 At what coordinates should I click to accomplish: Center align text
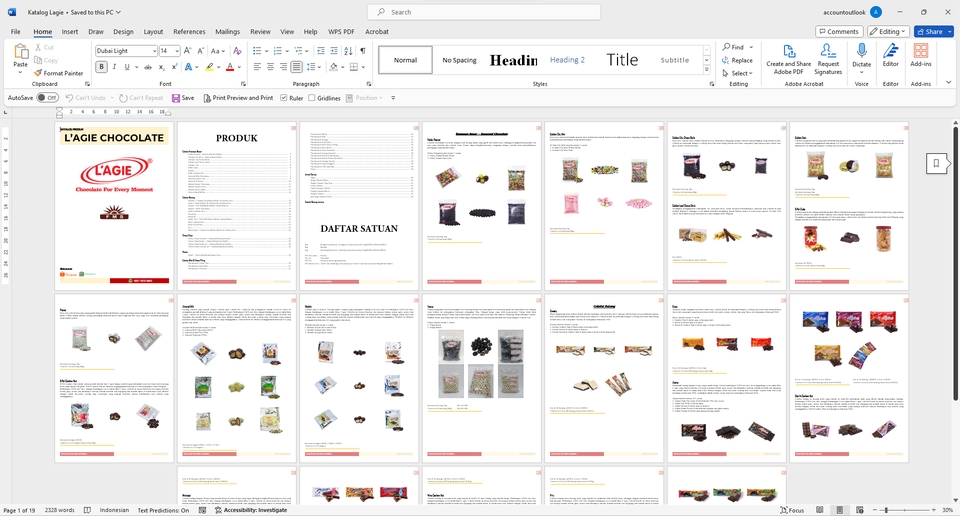pos(271,67)
